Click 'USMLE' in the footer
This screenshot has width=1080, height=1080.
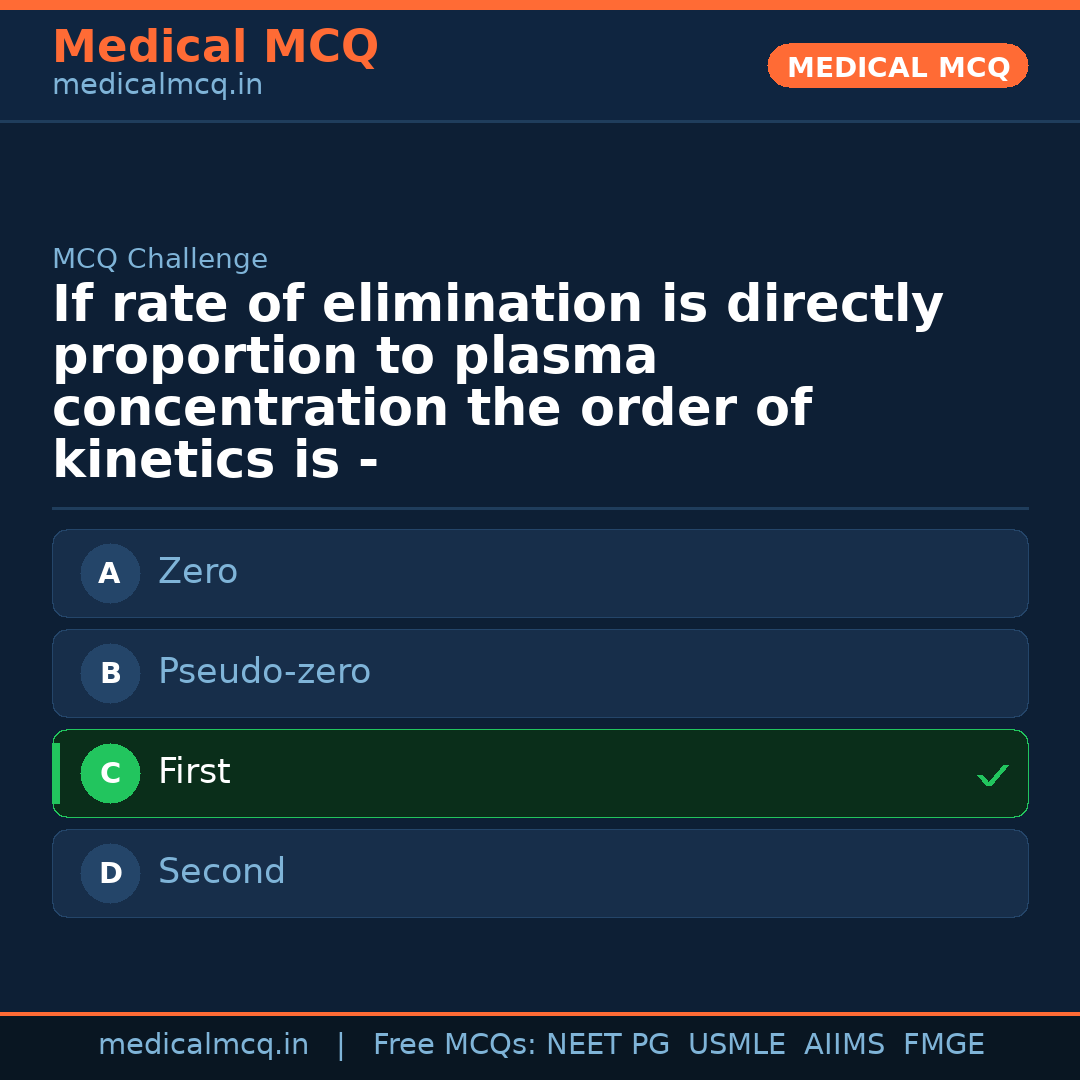736,1045
